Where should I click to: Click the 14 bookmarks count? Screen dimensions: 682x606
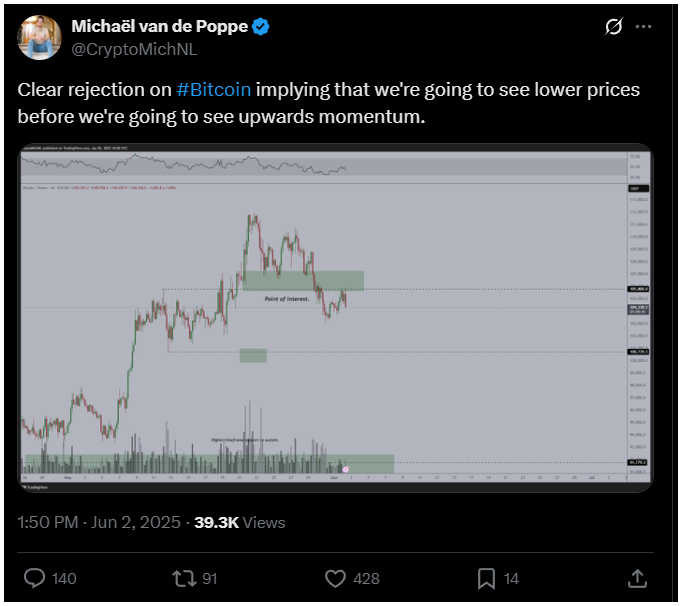(x=511, y=579)
